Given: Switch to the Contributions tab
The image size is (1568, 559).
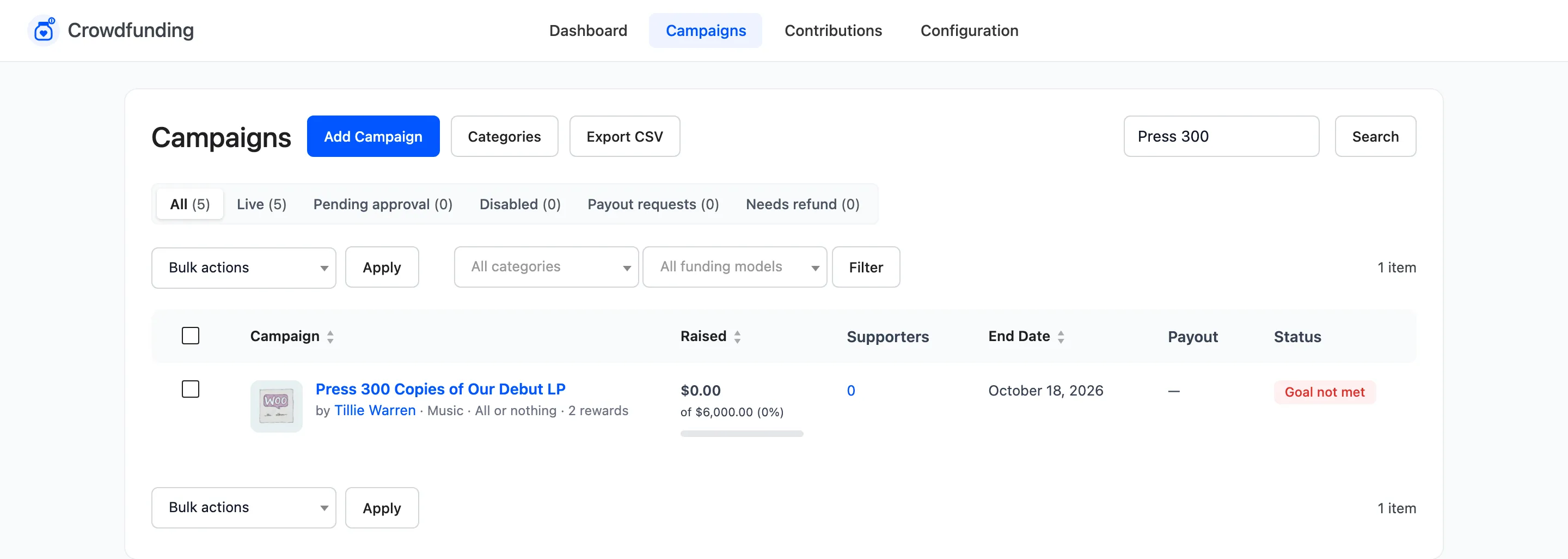Looking at the screenshot, I should point(832,31).
